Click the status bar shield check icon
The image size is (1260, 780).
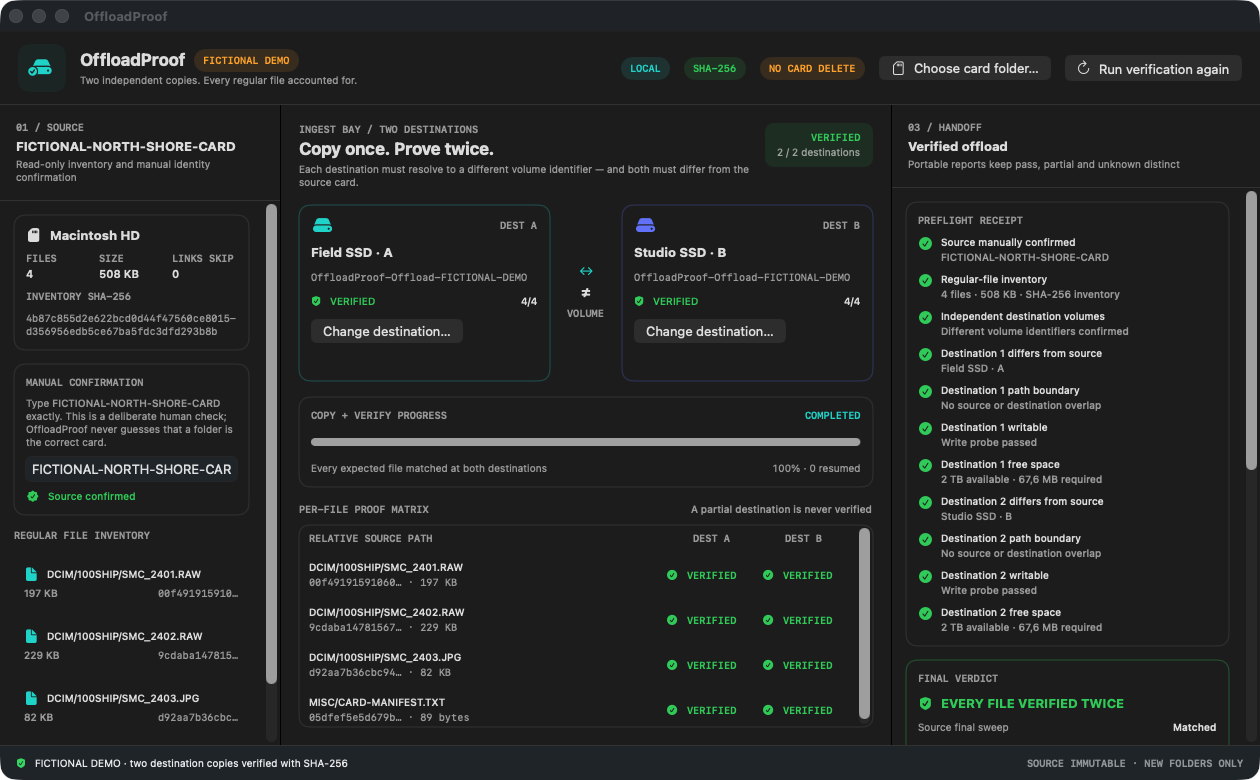pyautogui.click(x=20, y=763)
